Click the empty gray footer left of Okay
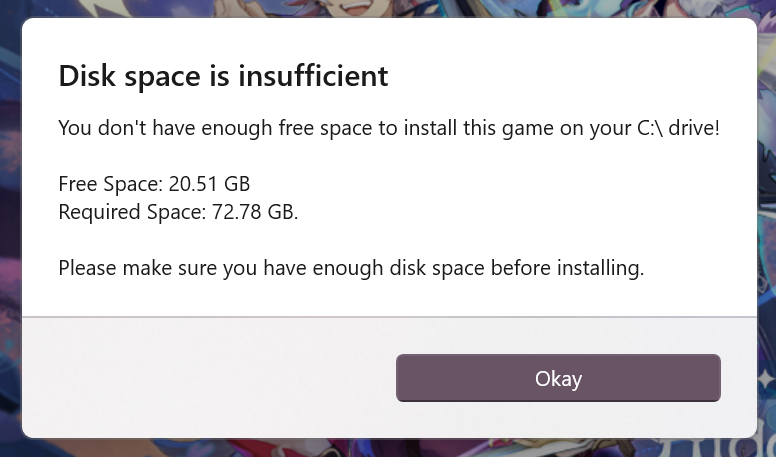The height and width of the screenshot is (457, 776). [x=208, y=376]
